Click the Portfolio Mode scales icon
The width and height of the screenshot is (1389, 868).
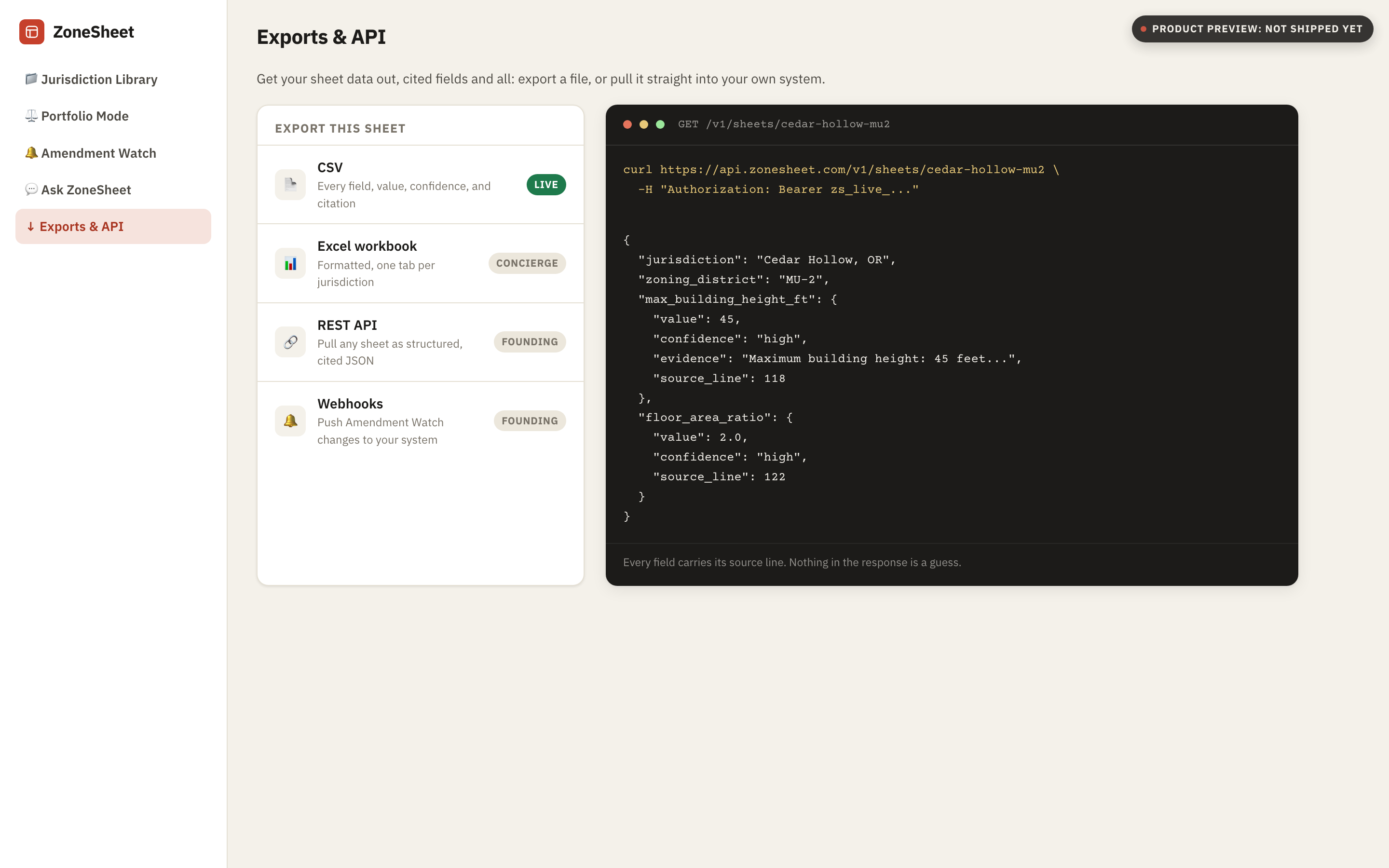click(x=31, y=115)
